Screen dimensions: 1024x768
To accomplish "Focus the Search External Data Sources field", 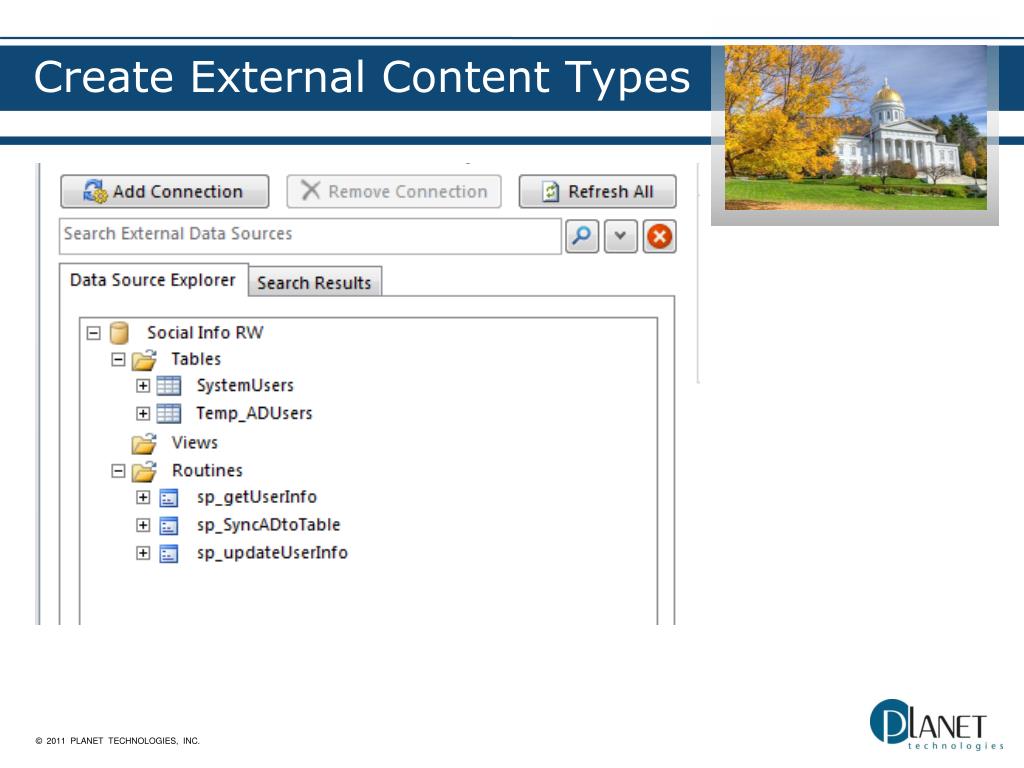I will (x=310, y=235).
